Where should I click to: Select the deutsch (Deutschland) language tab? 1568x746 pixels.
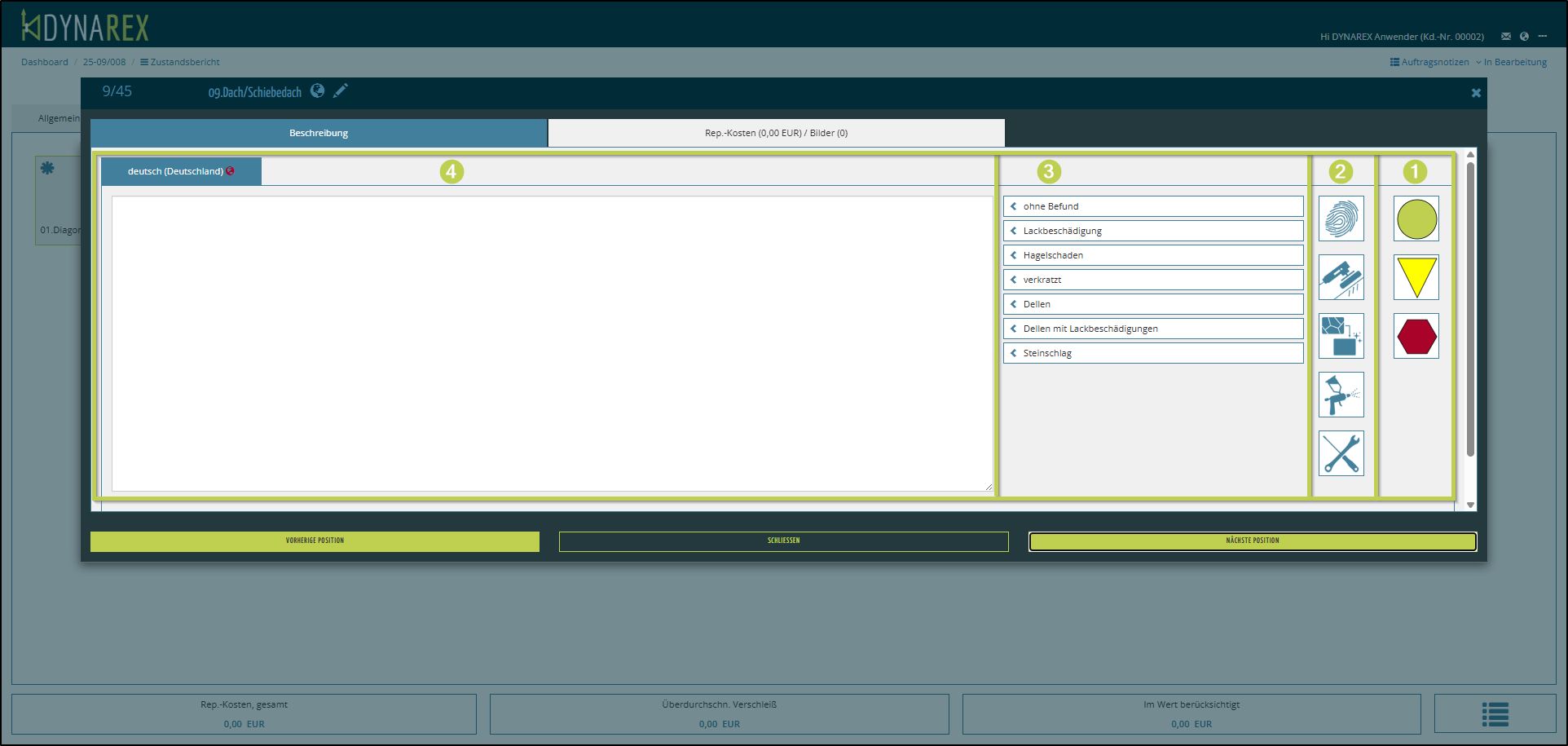click(181, 171)
